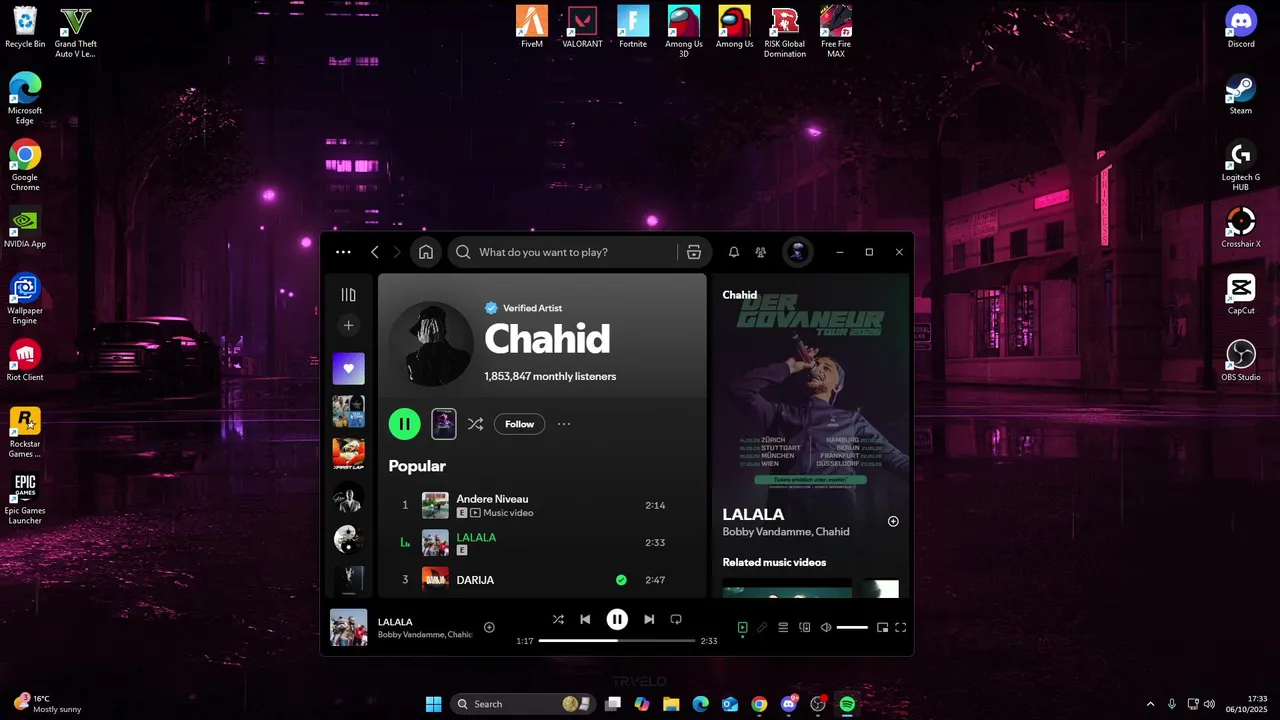Open Task View on the taskbar
Screen dimensions: 1280x720
coord(613,704)
